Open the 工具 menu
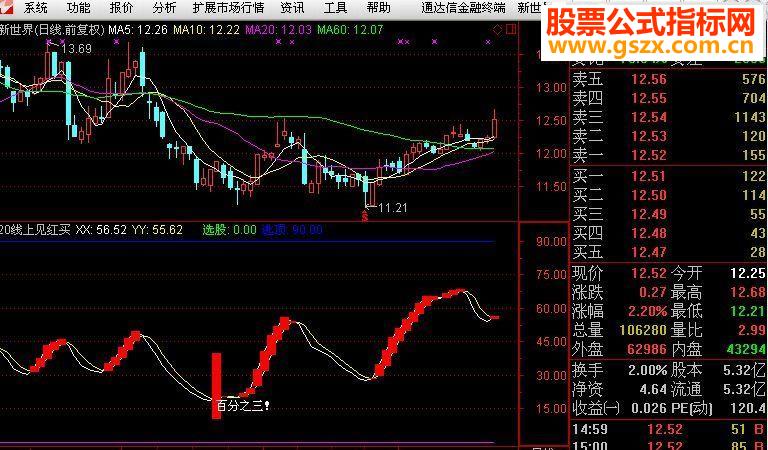Image resolution: width=768 pixels, height=450 pixels. [x=335, y=7]
